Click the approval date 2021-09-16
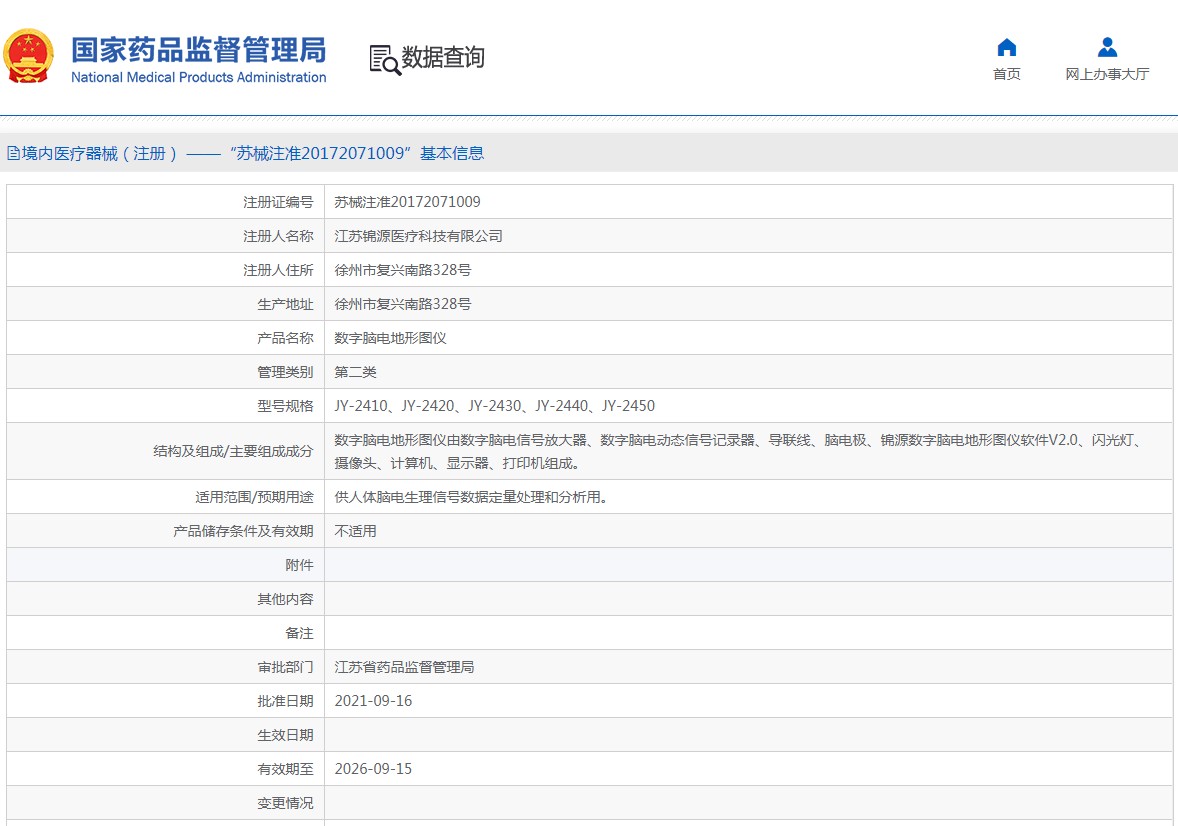The image size is (1178, 826). tap(373, 701)
